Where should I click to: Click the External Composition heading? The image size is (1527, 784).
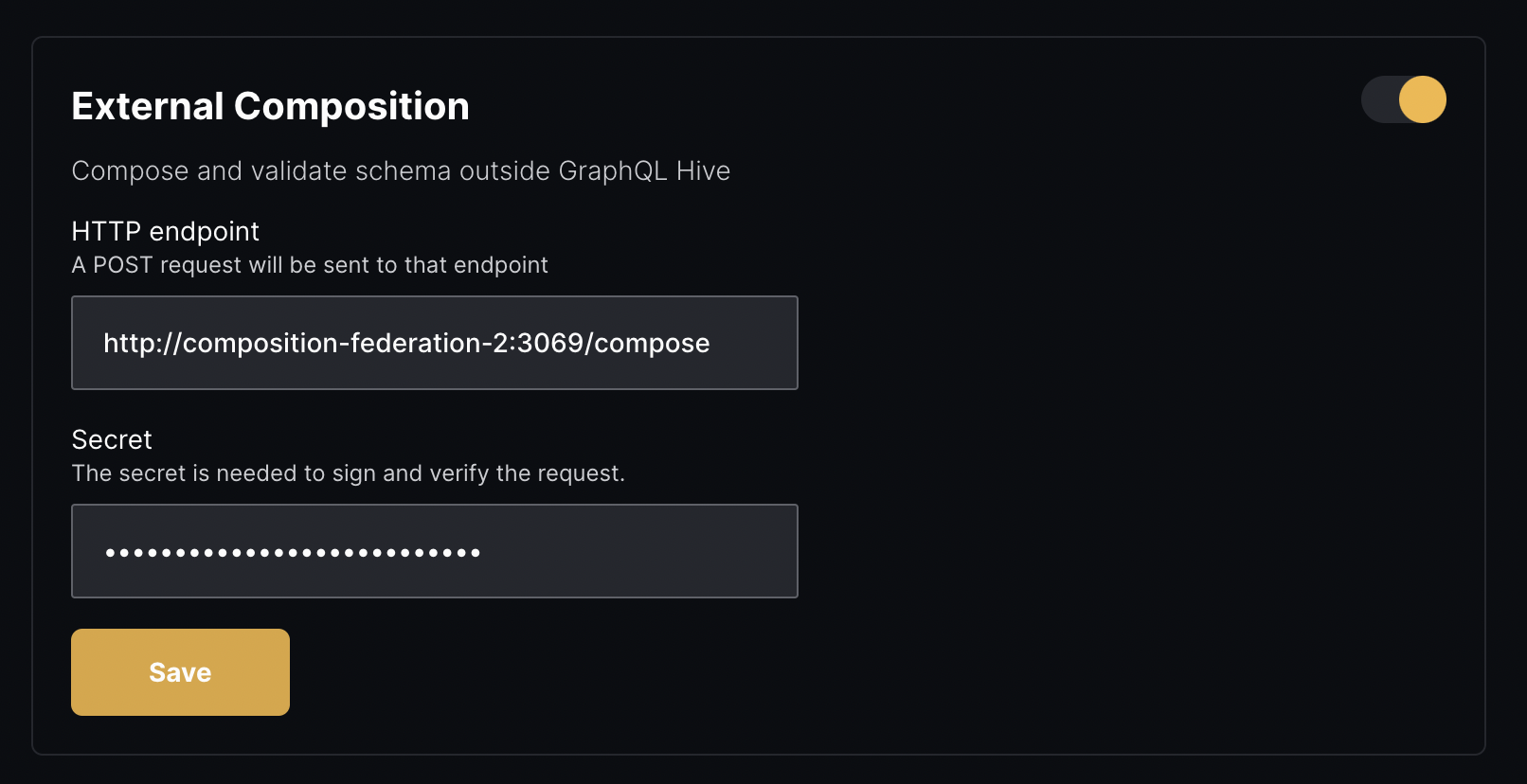(x=270, y=106)
